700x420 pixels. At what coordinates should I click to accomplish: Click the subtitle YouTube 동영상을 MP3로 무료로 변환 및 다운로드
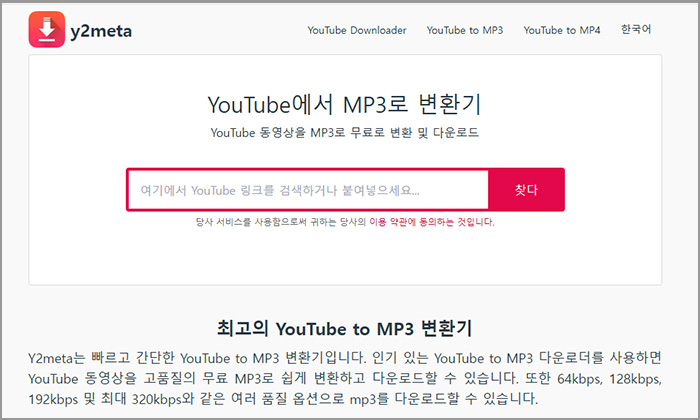[345, 133]
